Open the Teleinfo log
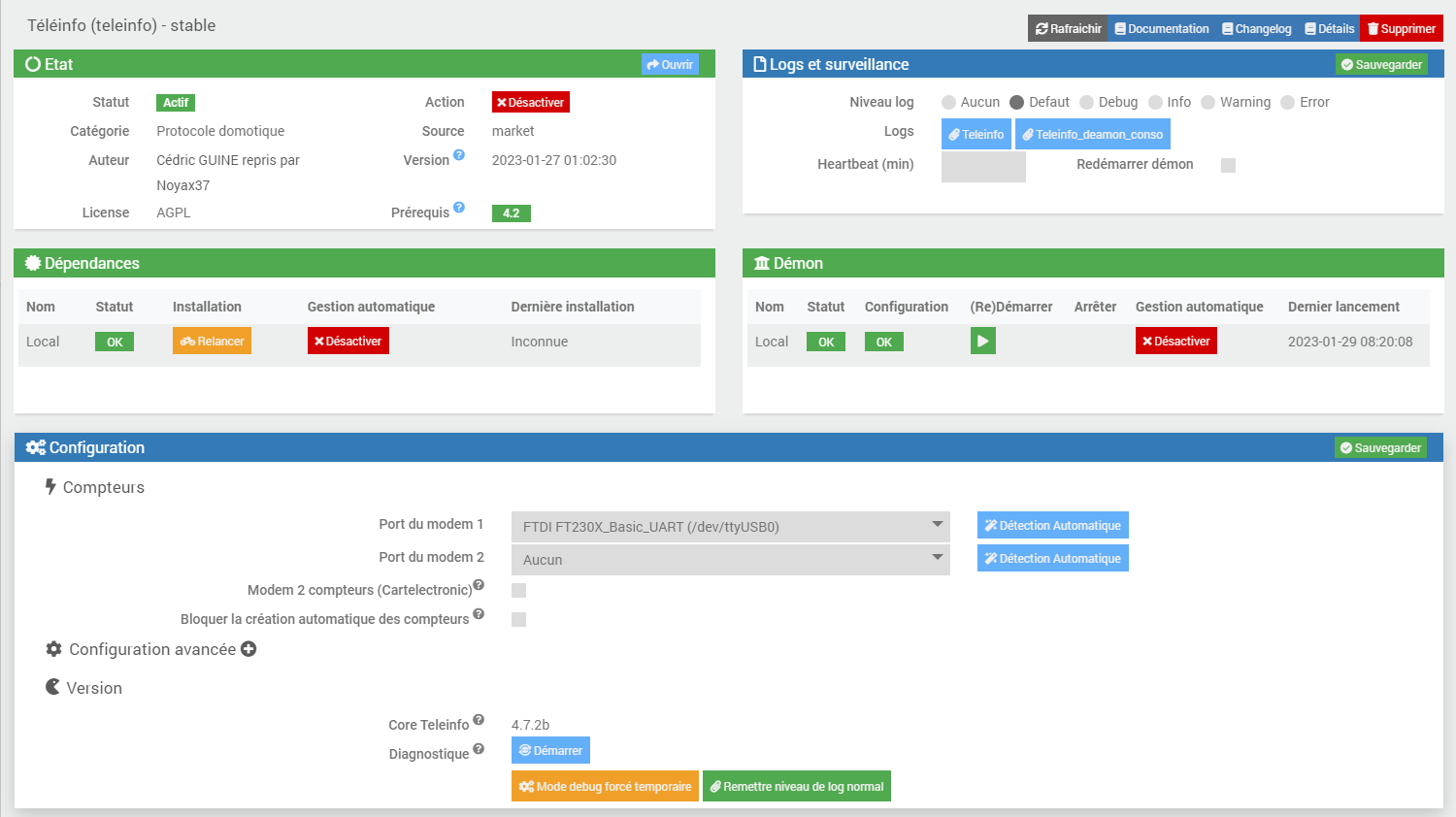Image resolution: width=1456 pixels, height=817 pixels. pyautogui.click(x=976, y=135)
